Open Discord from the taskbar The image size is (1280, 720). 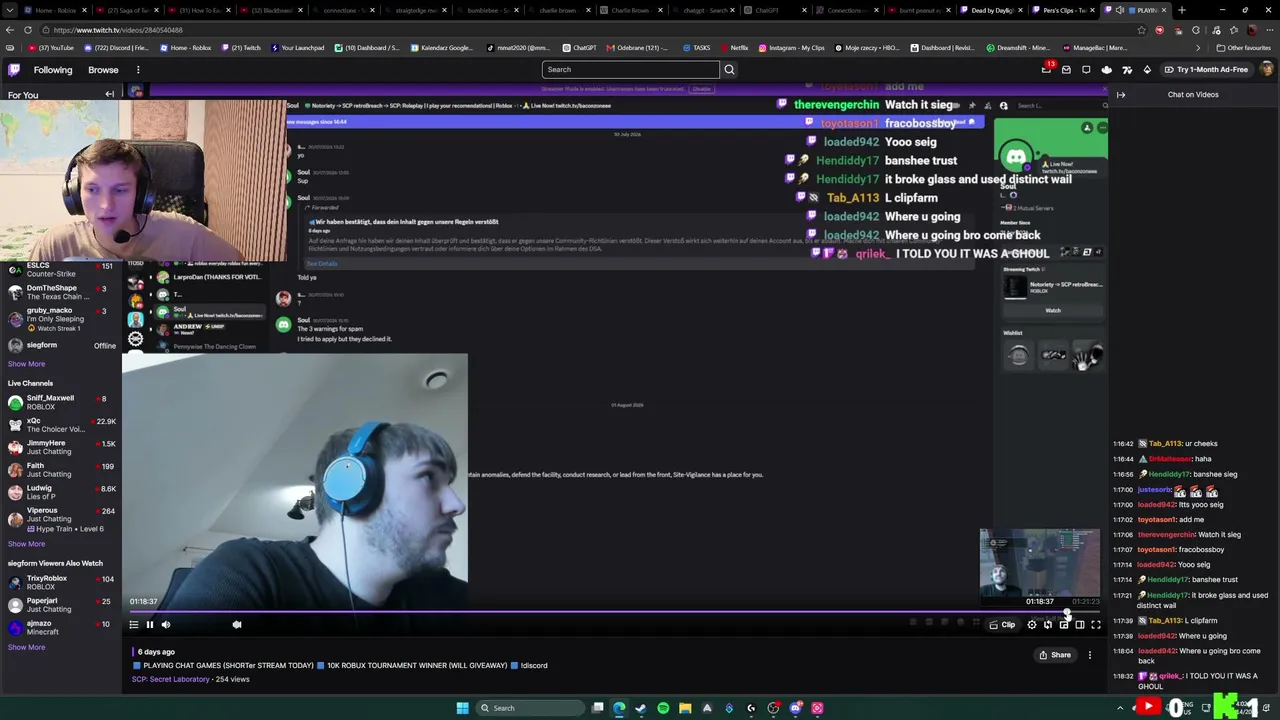(x=795, y=708)
